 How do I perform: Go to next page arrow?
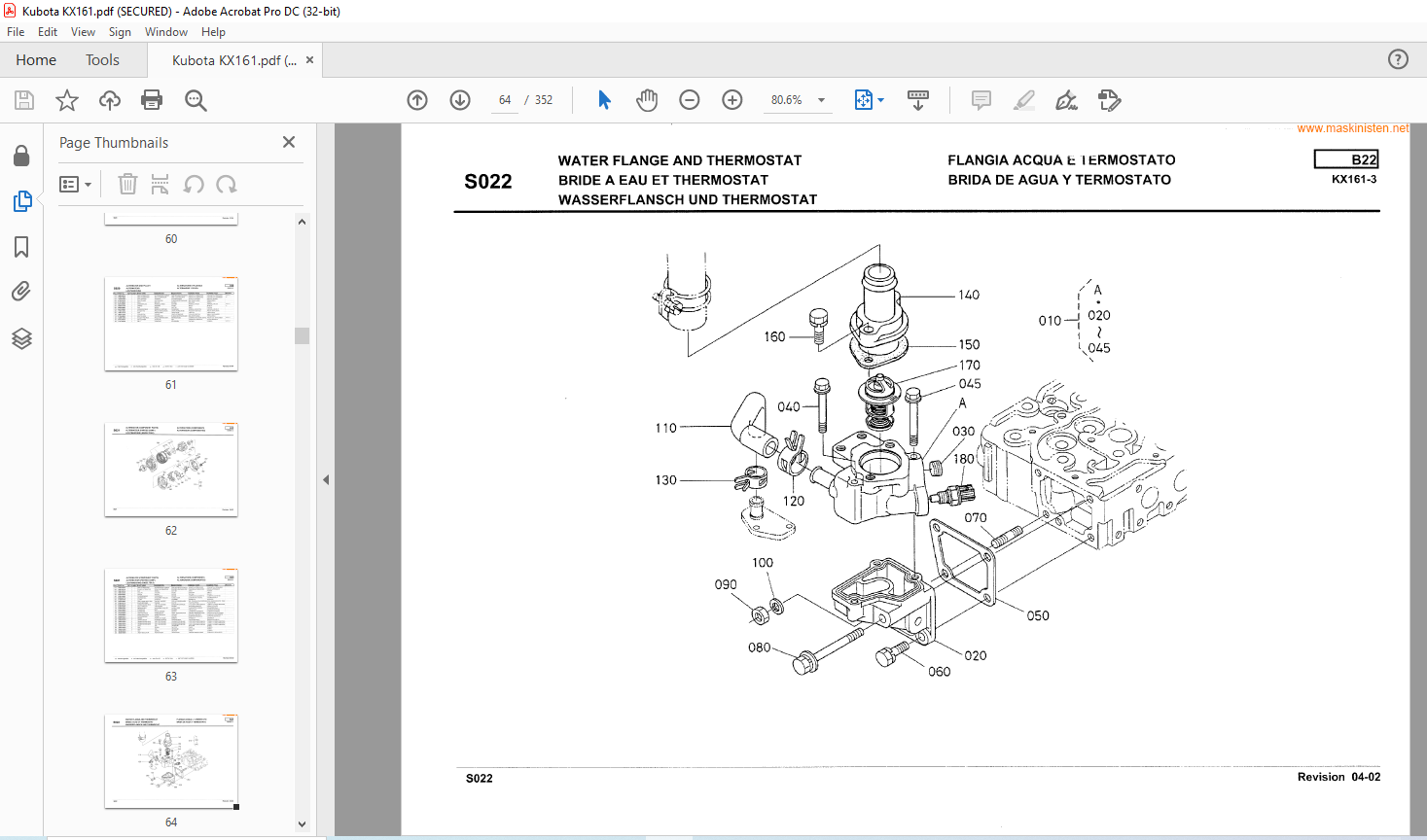pos(460,100)
